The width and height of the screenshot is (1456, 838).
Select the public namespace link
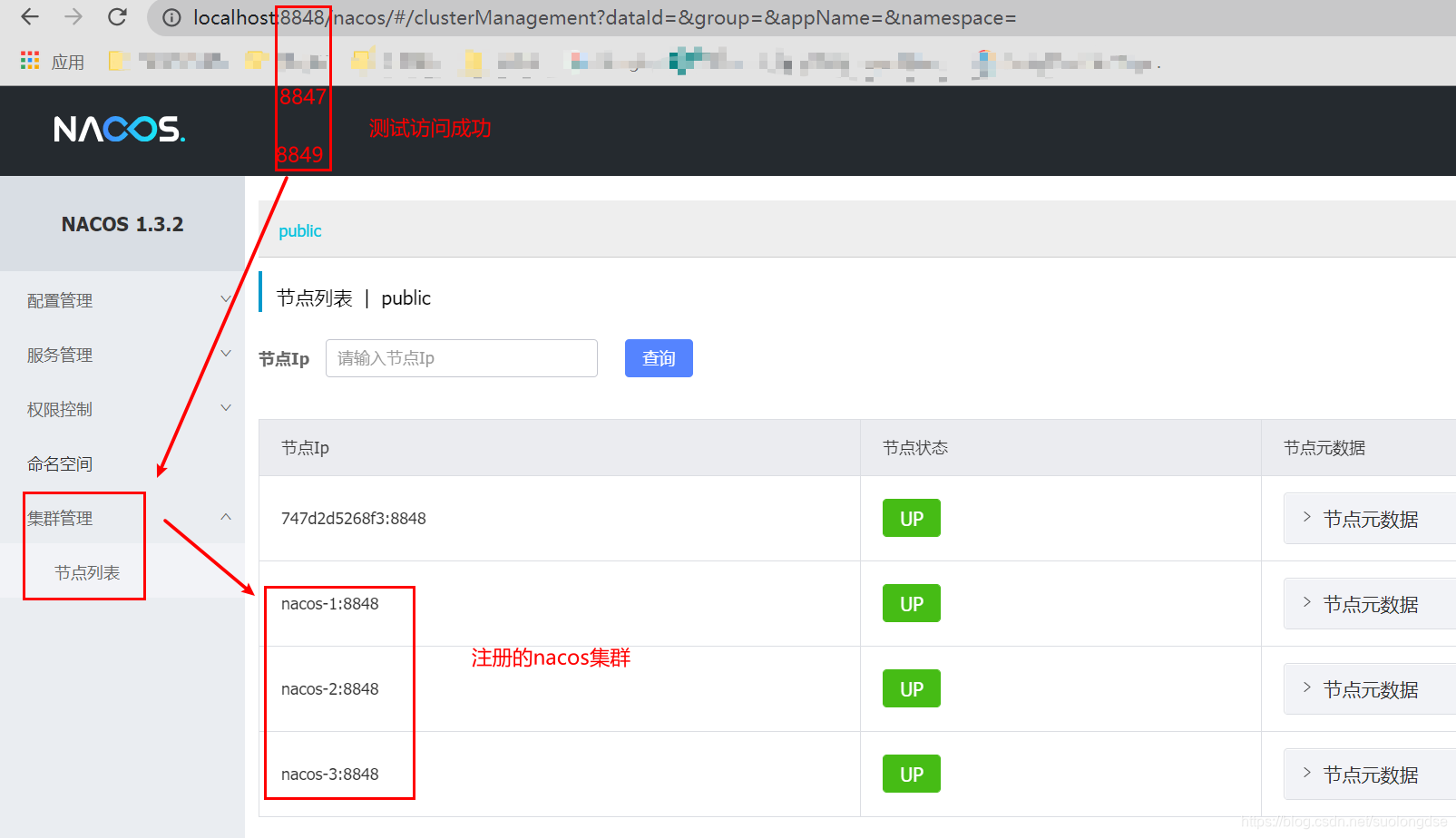[x=299, y=230]
